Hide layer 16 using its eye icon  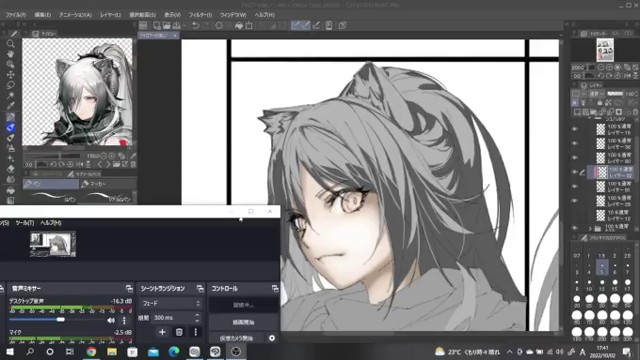coord(575,129)
